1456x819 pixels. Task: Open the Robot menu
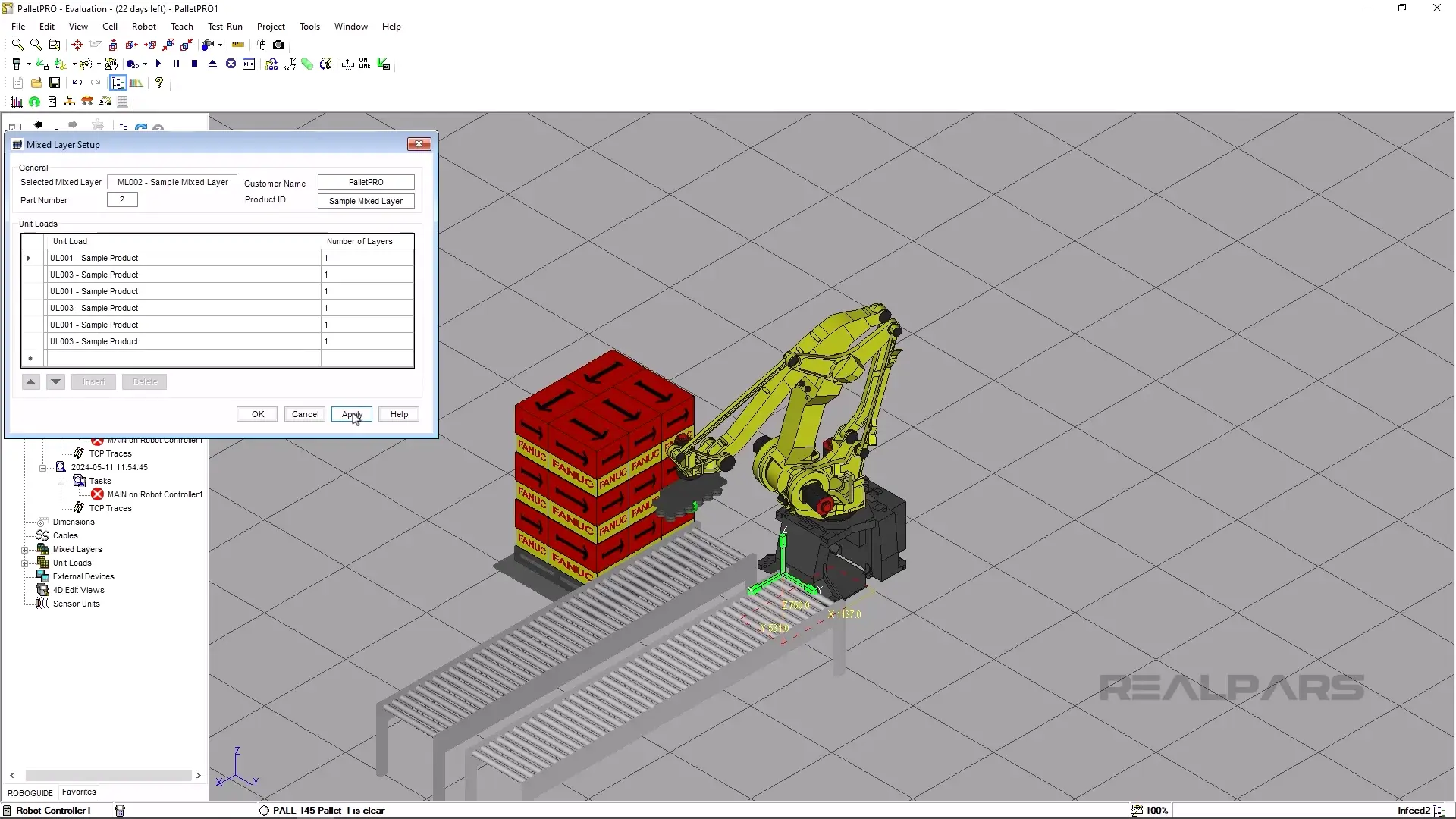(x=144, y=26)
